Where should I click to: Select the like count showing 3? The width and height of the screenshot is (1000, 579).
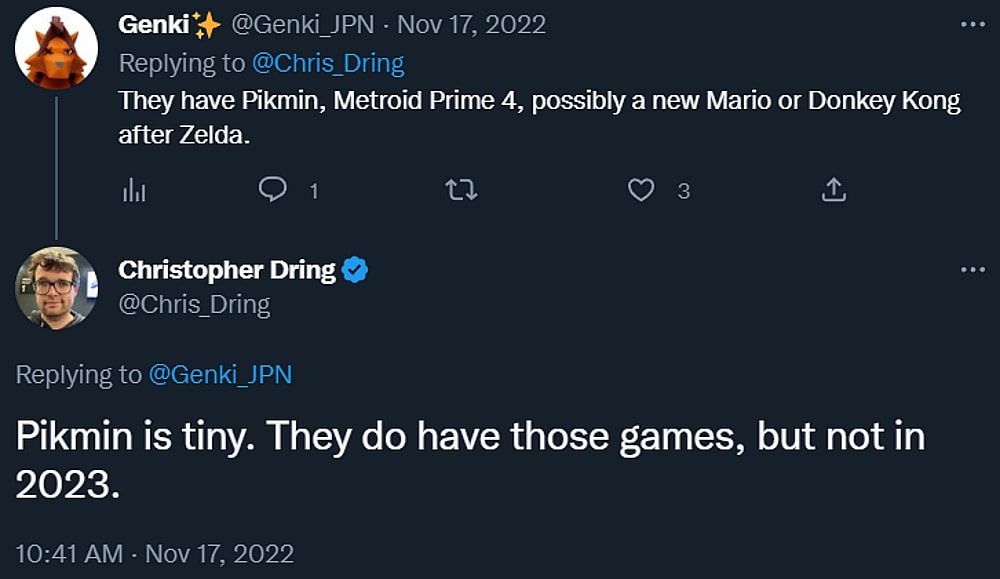click(682, 192)
